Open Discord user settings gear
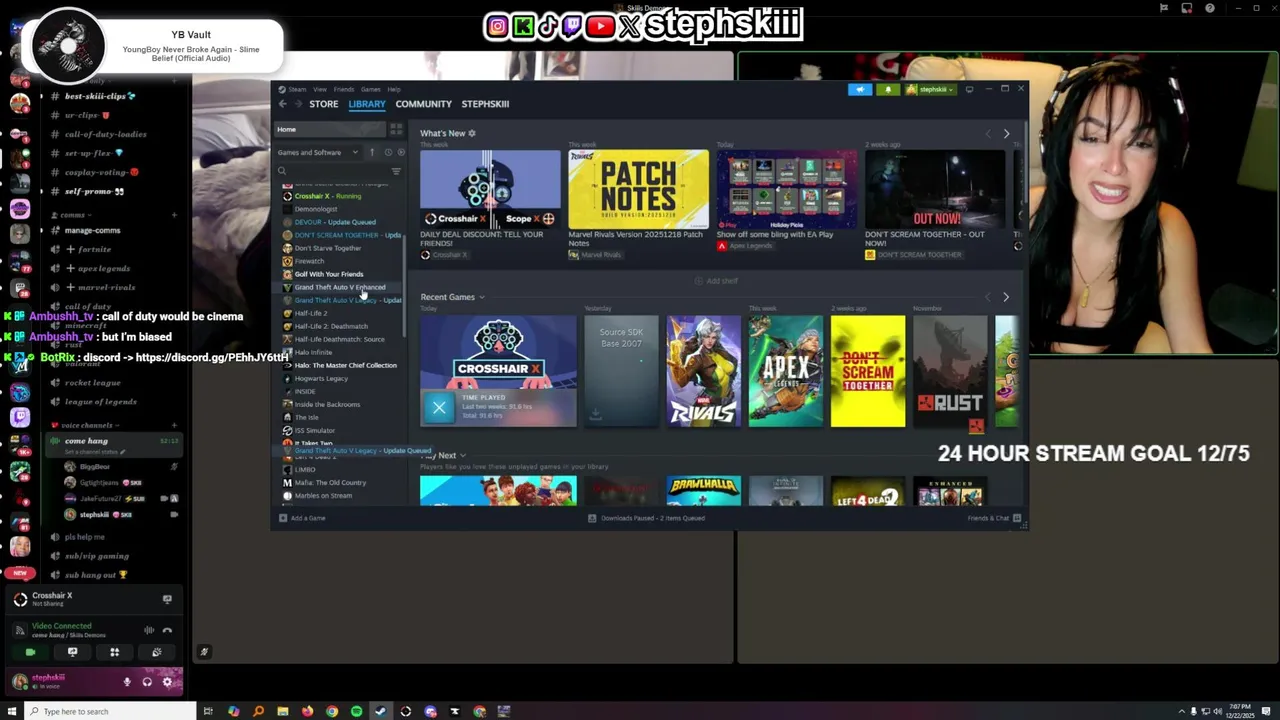This screenshot has width=1280, height=720. point(167,682)
